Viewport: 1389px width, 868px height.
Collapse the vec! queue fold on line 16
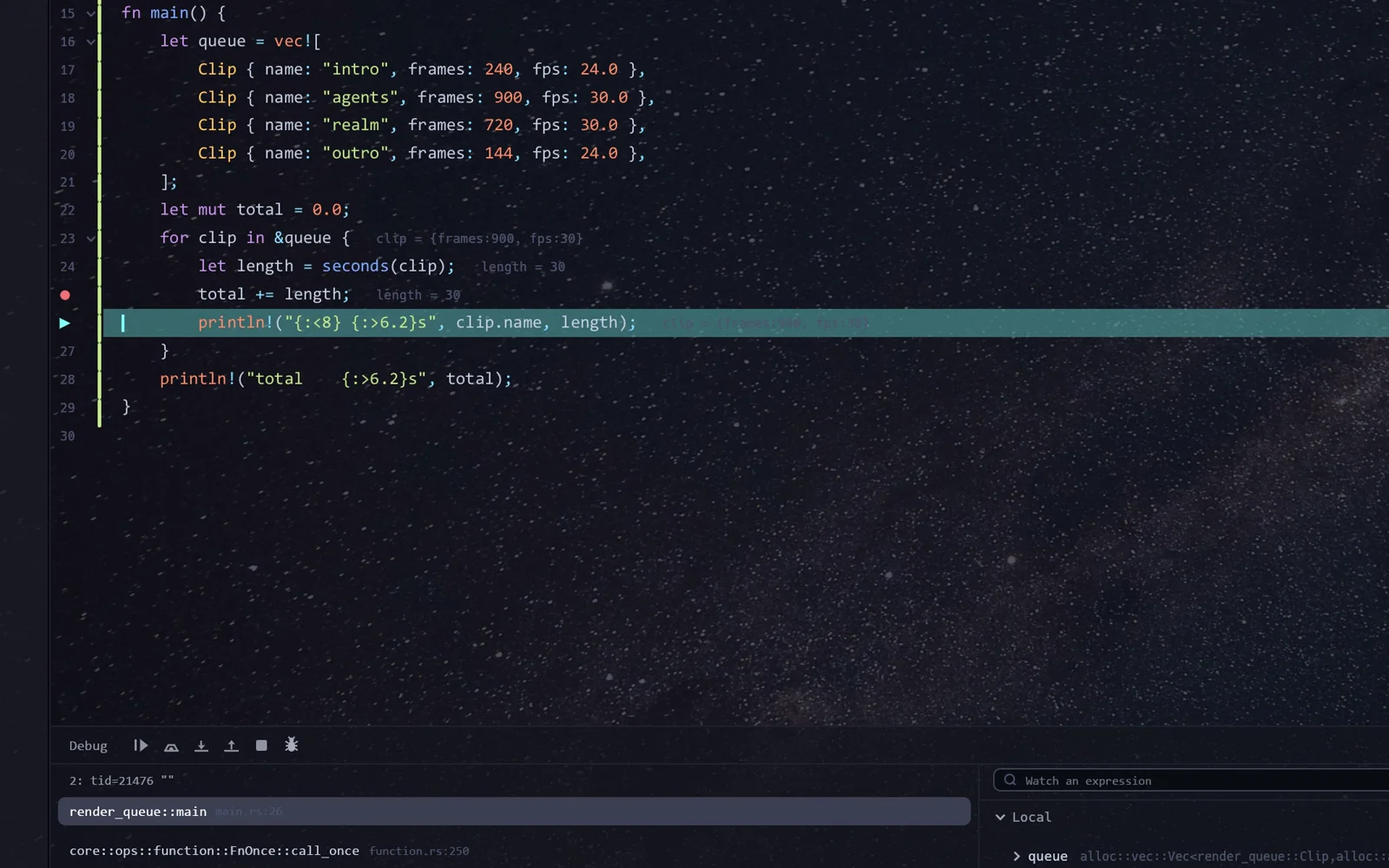coord(90,42)
